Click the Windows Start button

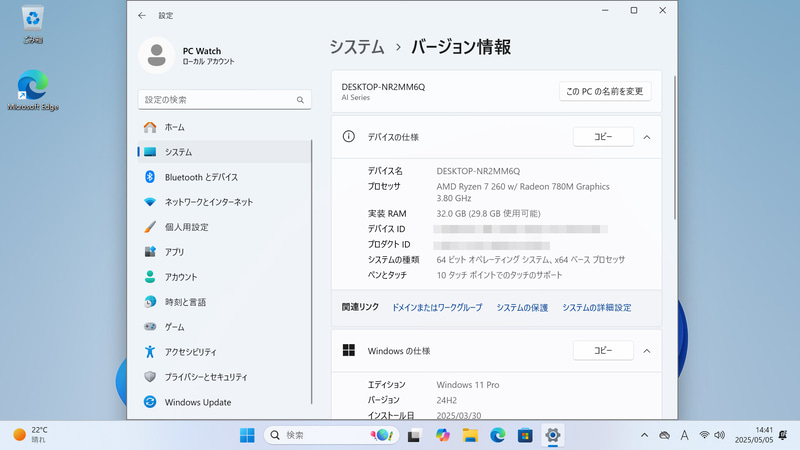pyautogui.click(x=247, y=435)
